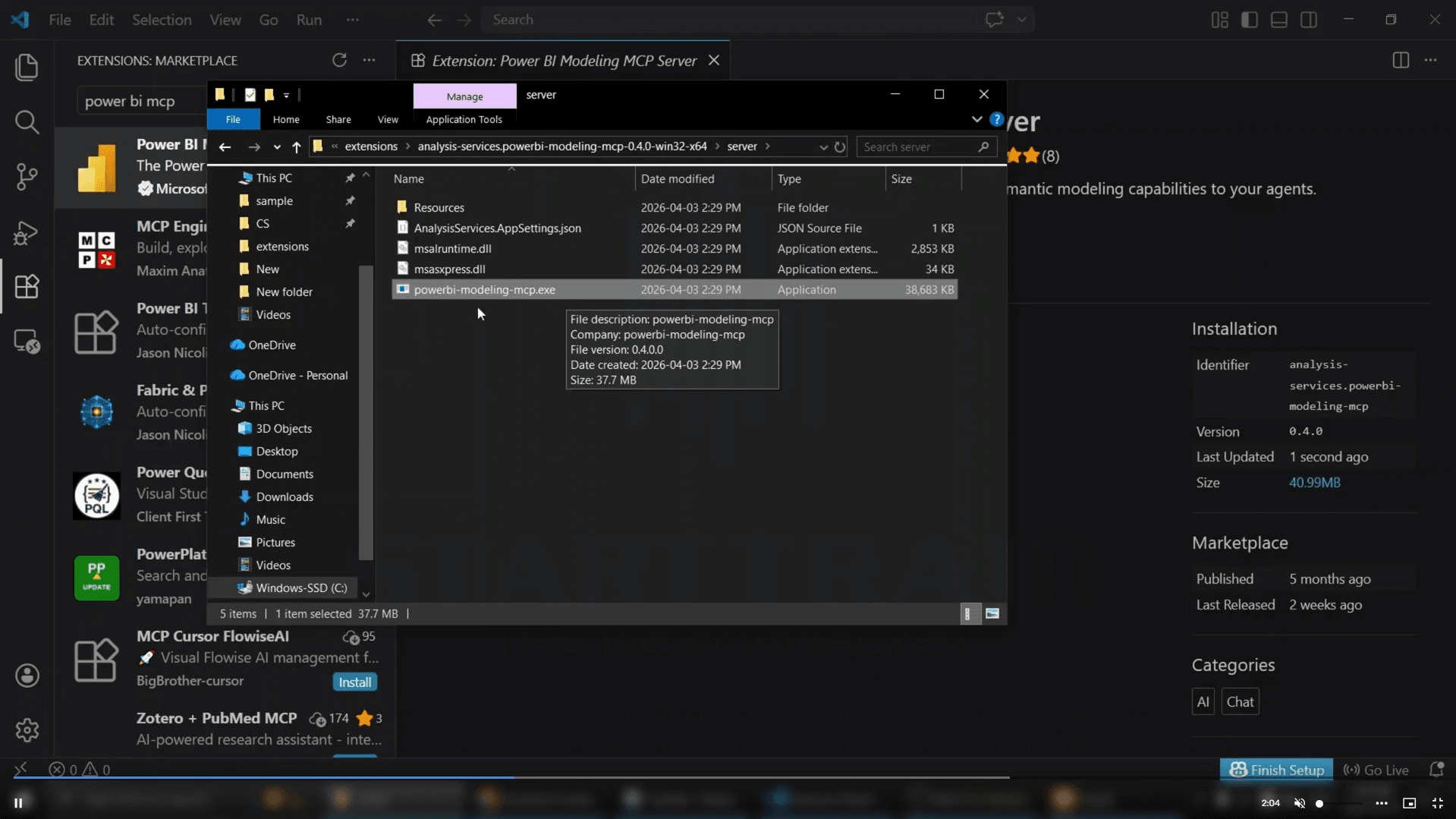Toggle VS Code primary side bar layout
The height and width of the screenshot is (819, 1456).
pyautogui.click(x=1249, y=20)
